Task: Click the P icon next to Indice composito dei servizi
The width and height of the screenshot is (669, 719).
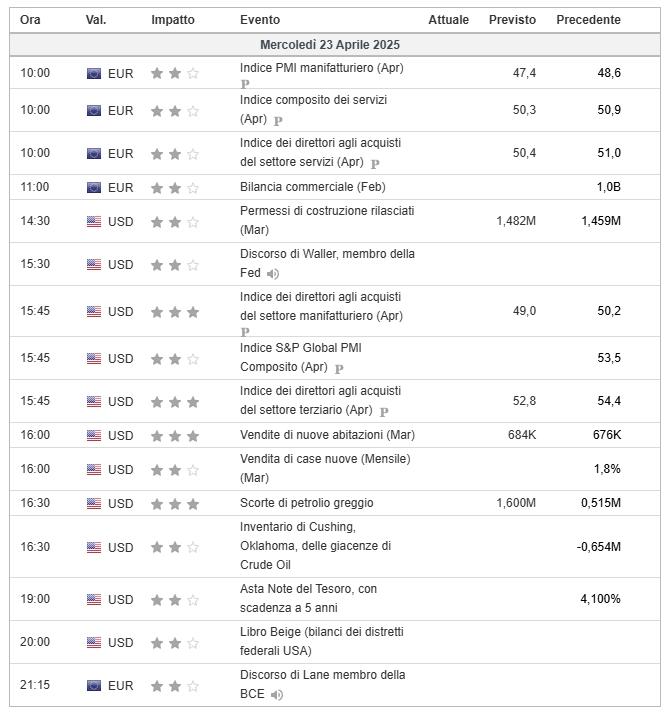Action: coord(278,121)
